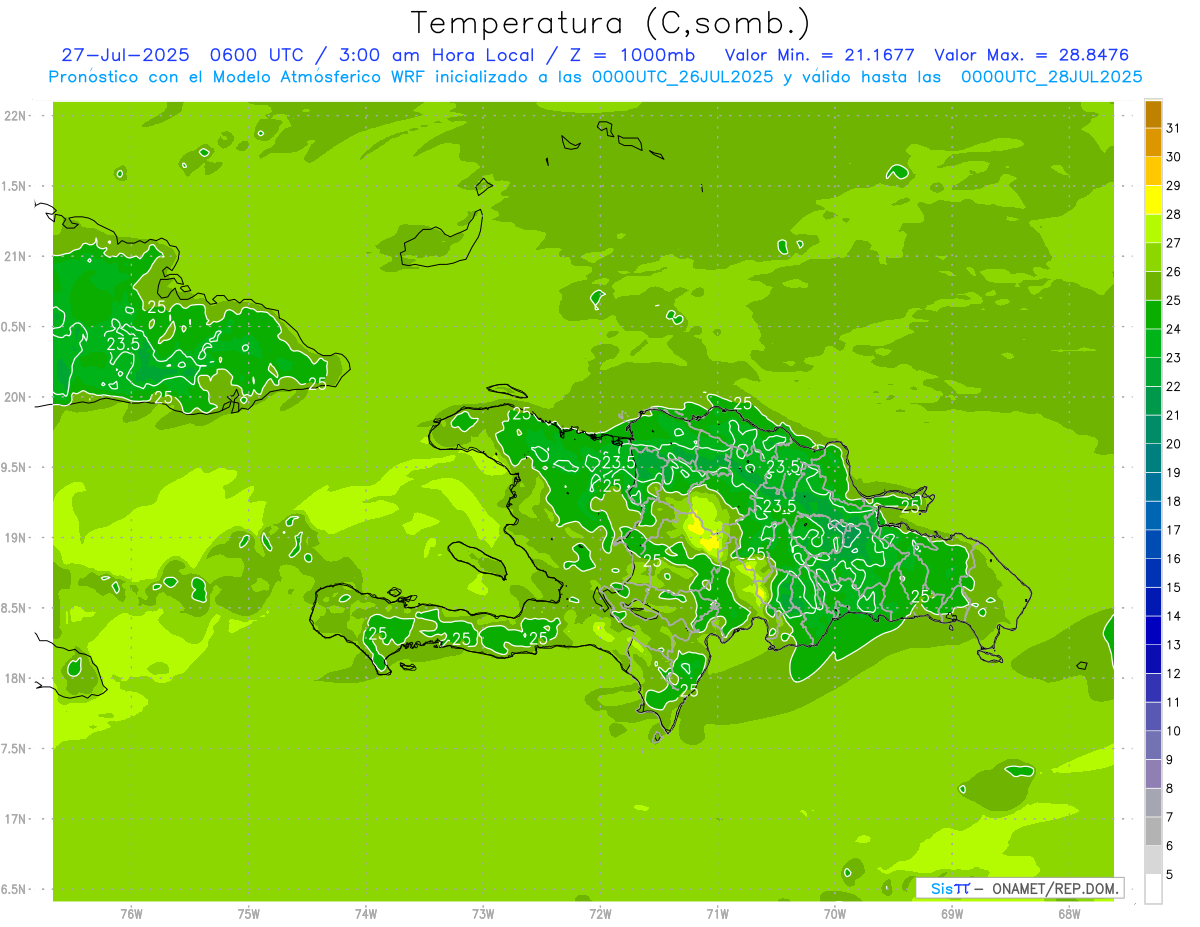Click the '10' color scale label
Viewport: 1200px width, 927px height.
click(1174, 731)
